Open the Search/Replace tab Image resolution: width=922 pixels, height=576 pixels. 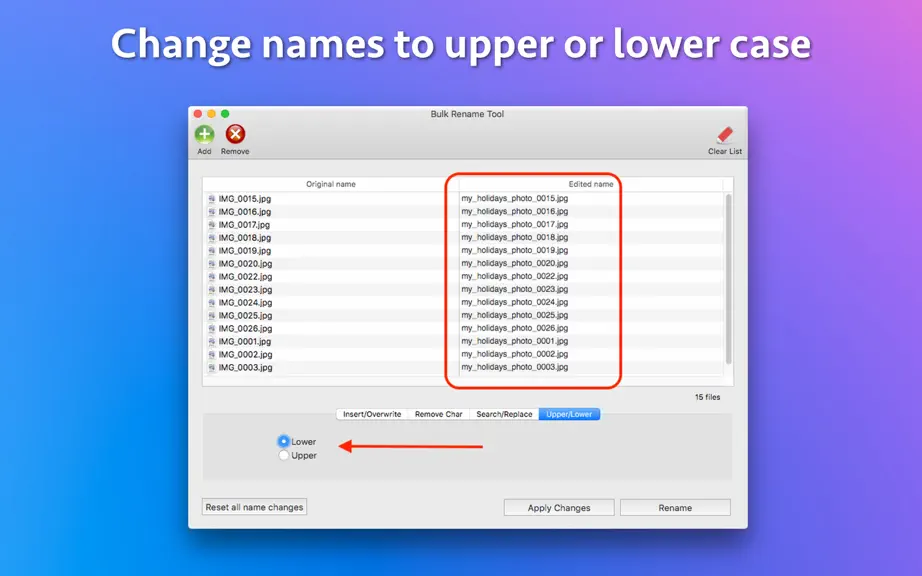[504, 414]
